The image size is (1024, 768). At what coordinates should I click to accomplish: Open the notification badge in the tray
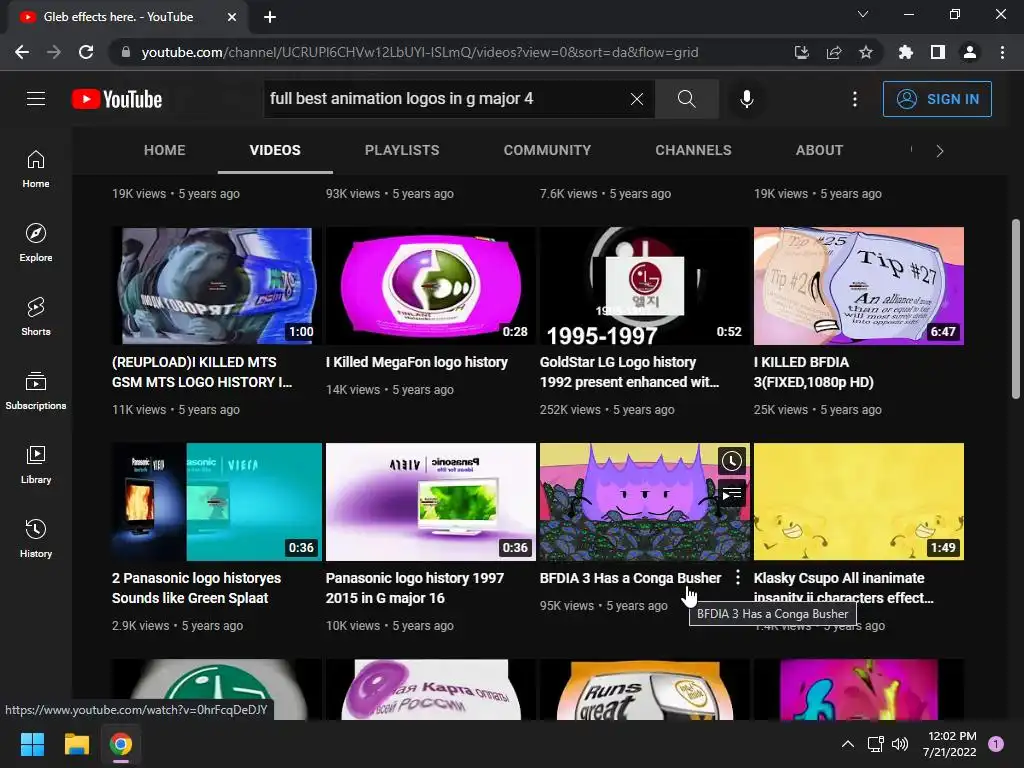tap(996, 744)
